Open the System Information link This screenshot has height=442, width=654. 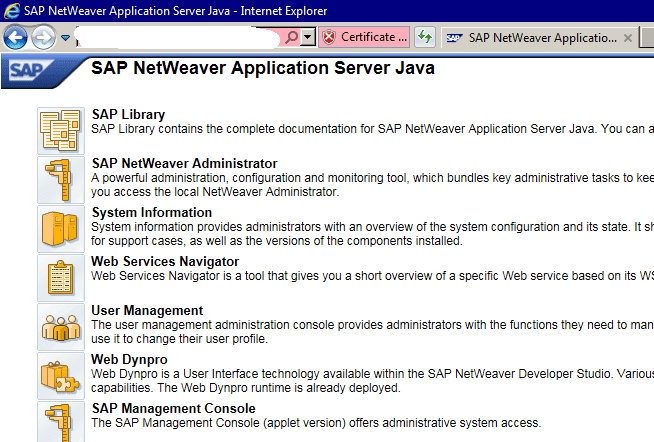pyautogui.click(x=152, y=212)
